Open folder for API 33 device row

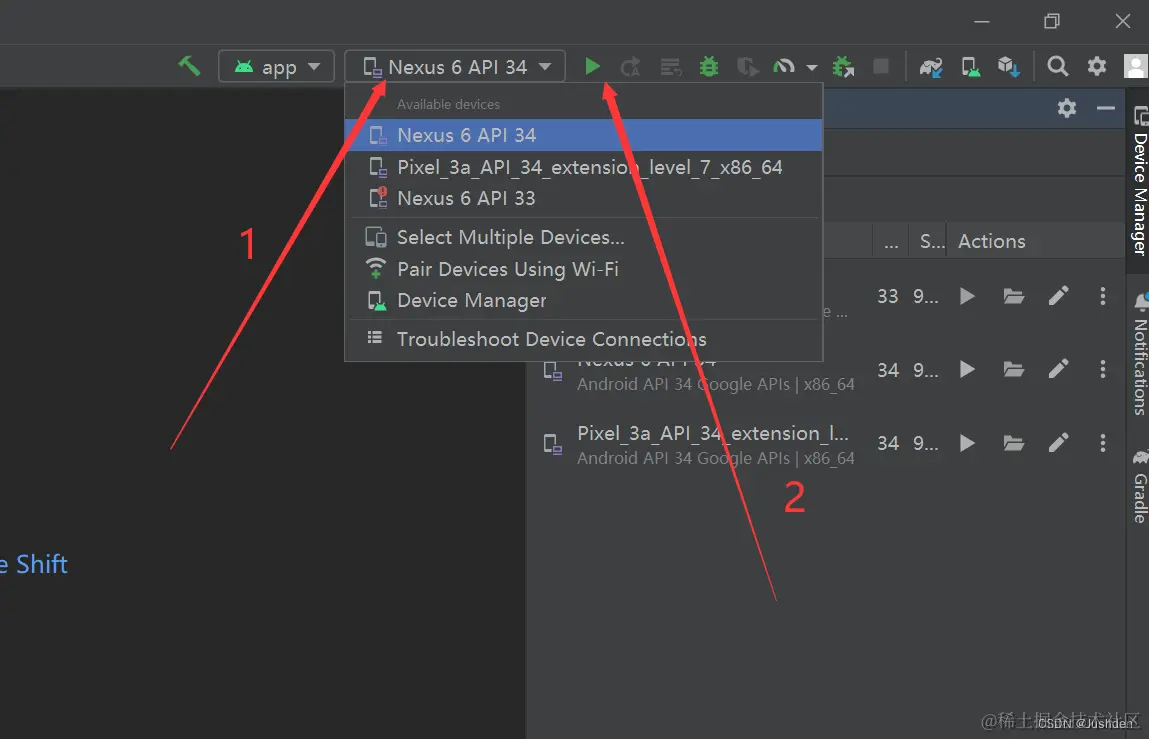tap(1013, 296)
